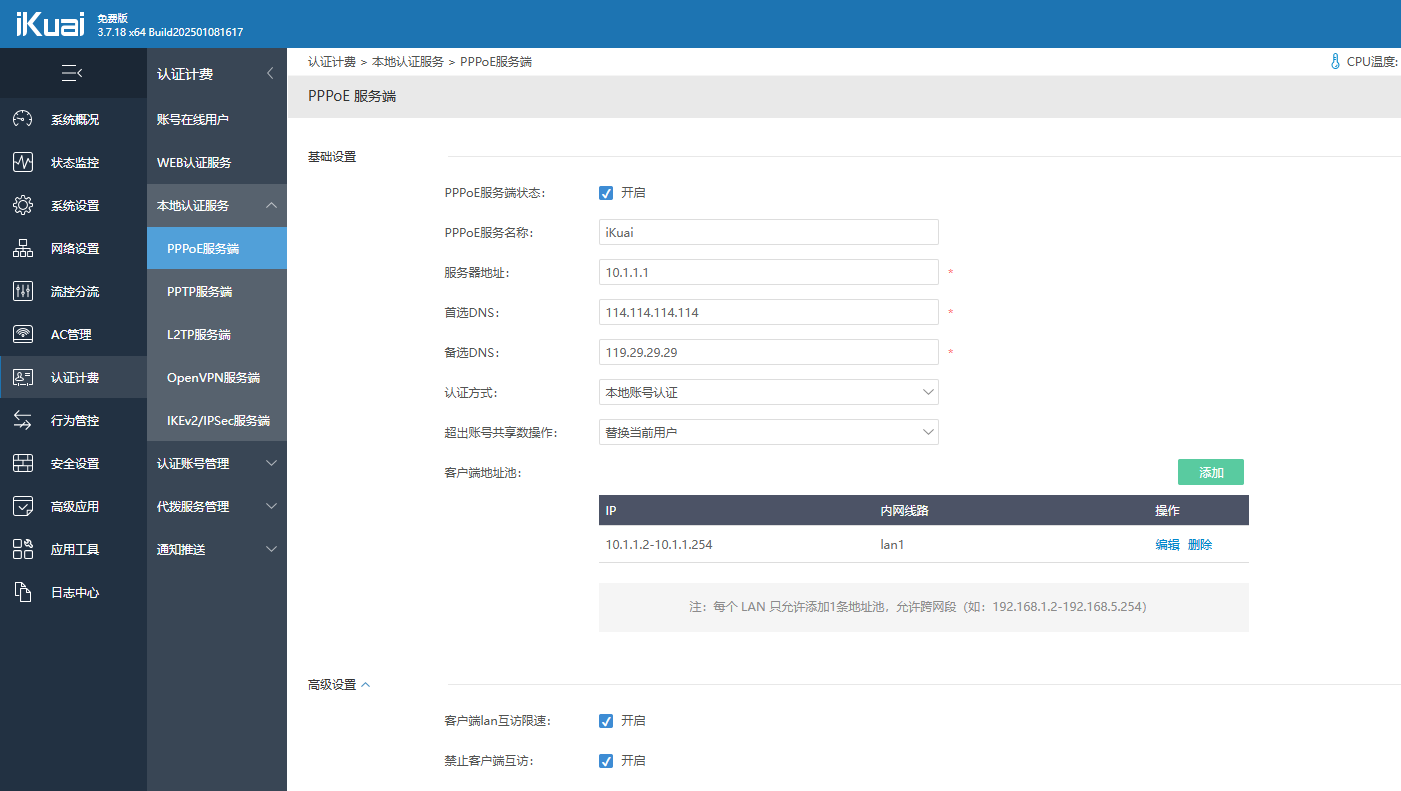Screen dimensions: 1401x791
Task: Switch to the PPTP服务端 menu item
Action: 199,292
